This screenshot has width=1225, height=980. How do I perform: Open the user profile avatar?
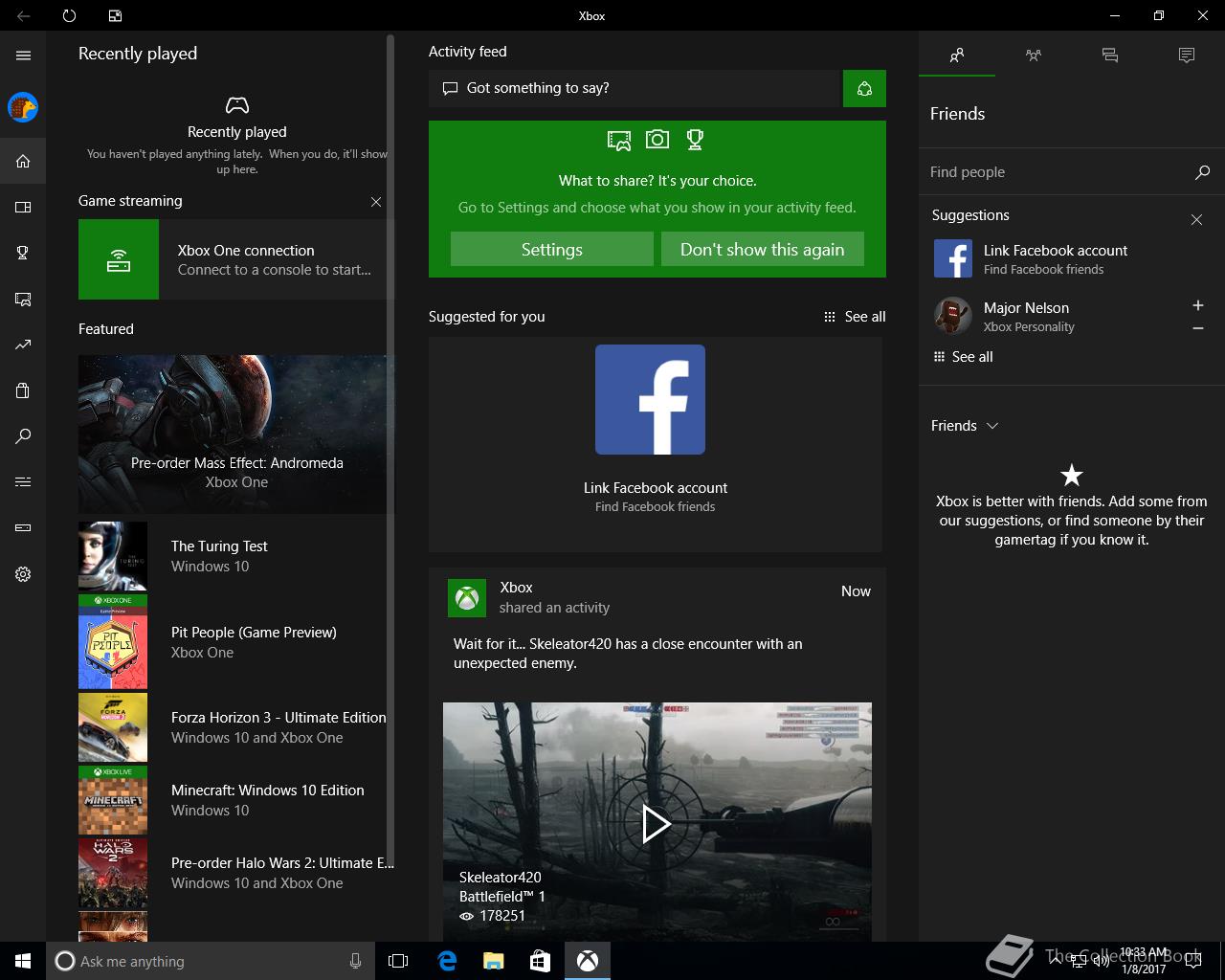pos(23,107)
